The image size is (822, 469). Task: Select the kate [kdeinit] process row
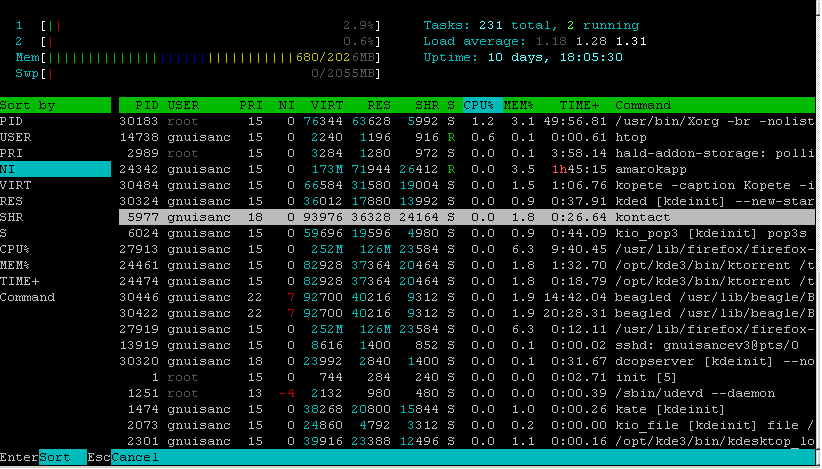point(467,409)
